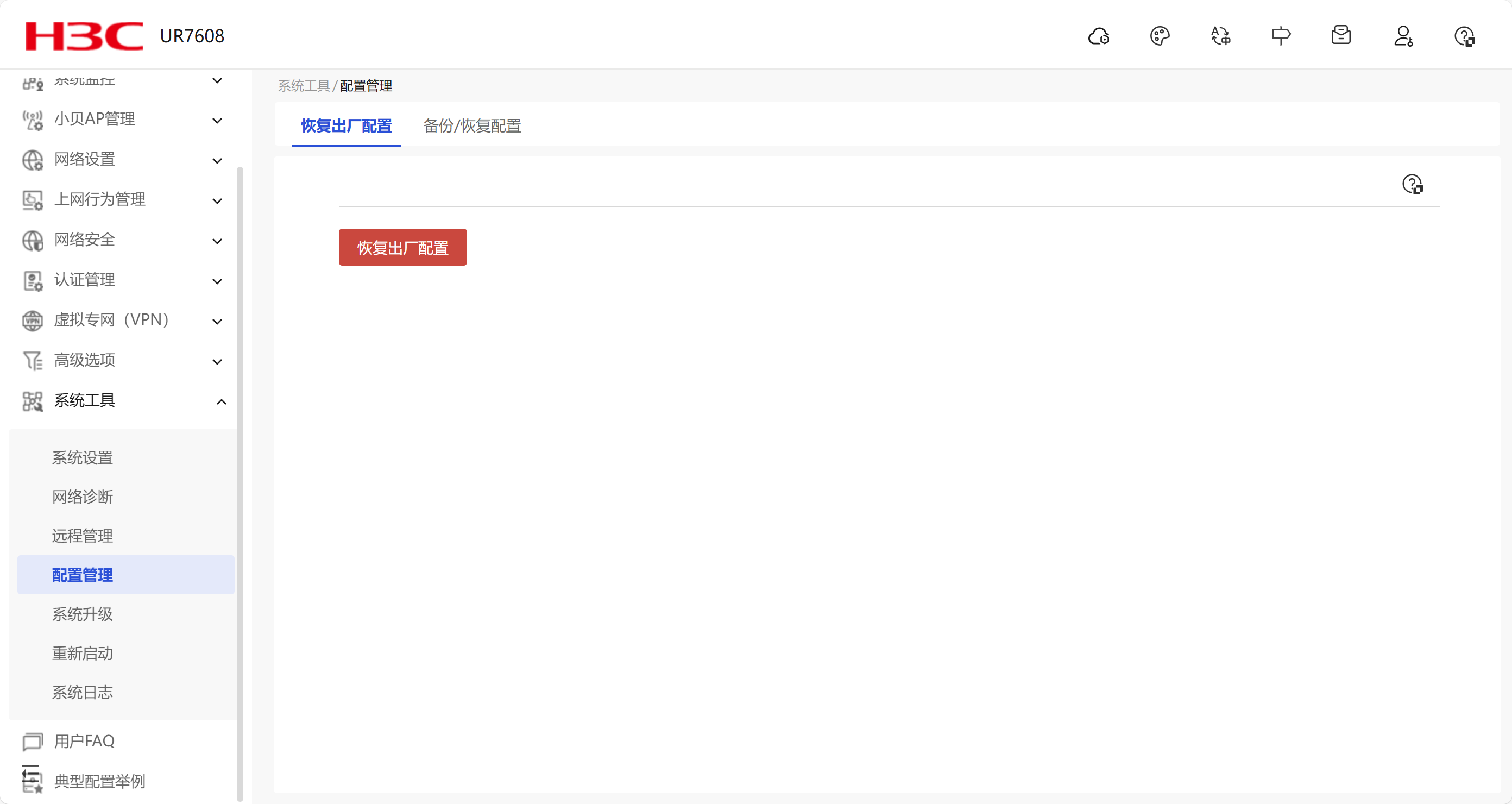
Task: Switch to the 恢复出厂配置 tab
Action: click(346, 125)
